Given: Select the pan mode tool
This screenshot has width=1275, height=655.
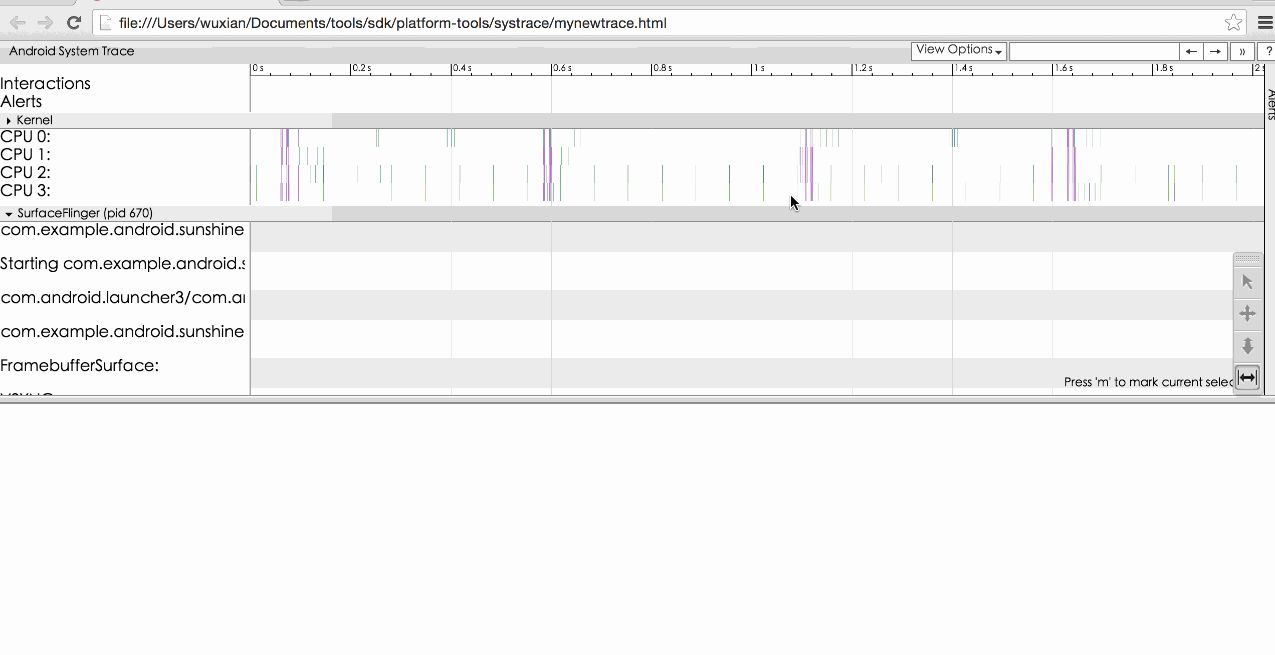Looking at the screenshot, I should point(1247,314).
